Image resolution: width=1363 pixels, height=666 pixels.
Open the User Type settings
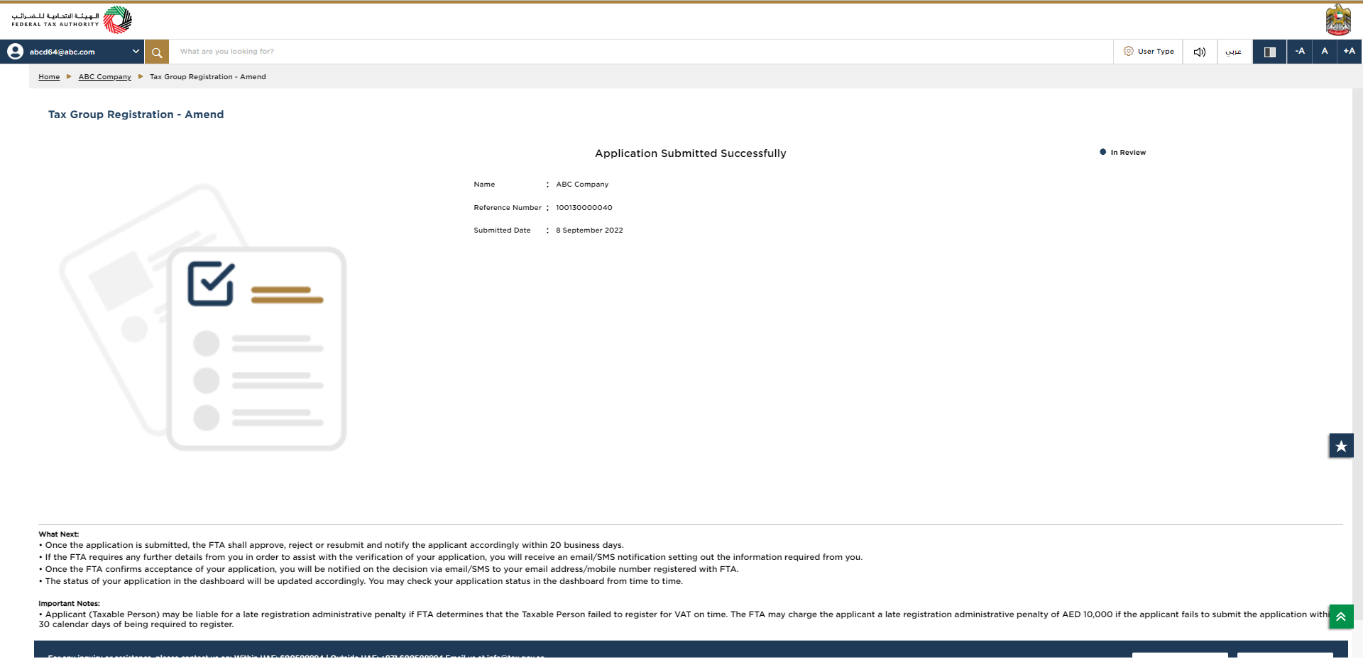click(x=1148, y=51)
